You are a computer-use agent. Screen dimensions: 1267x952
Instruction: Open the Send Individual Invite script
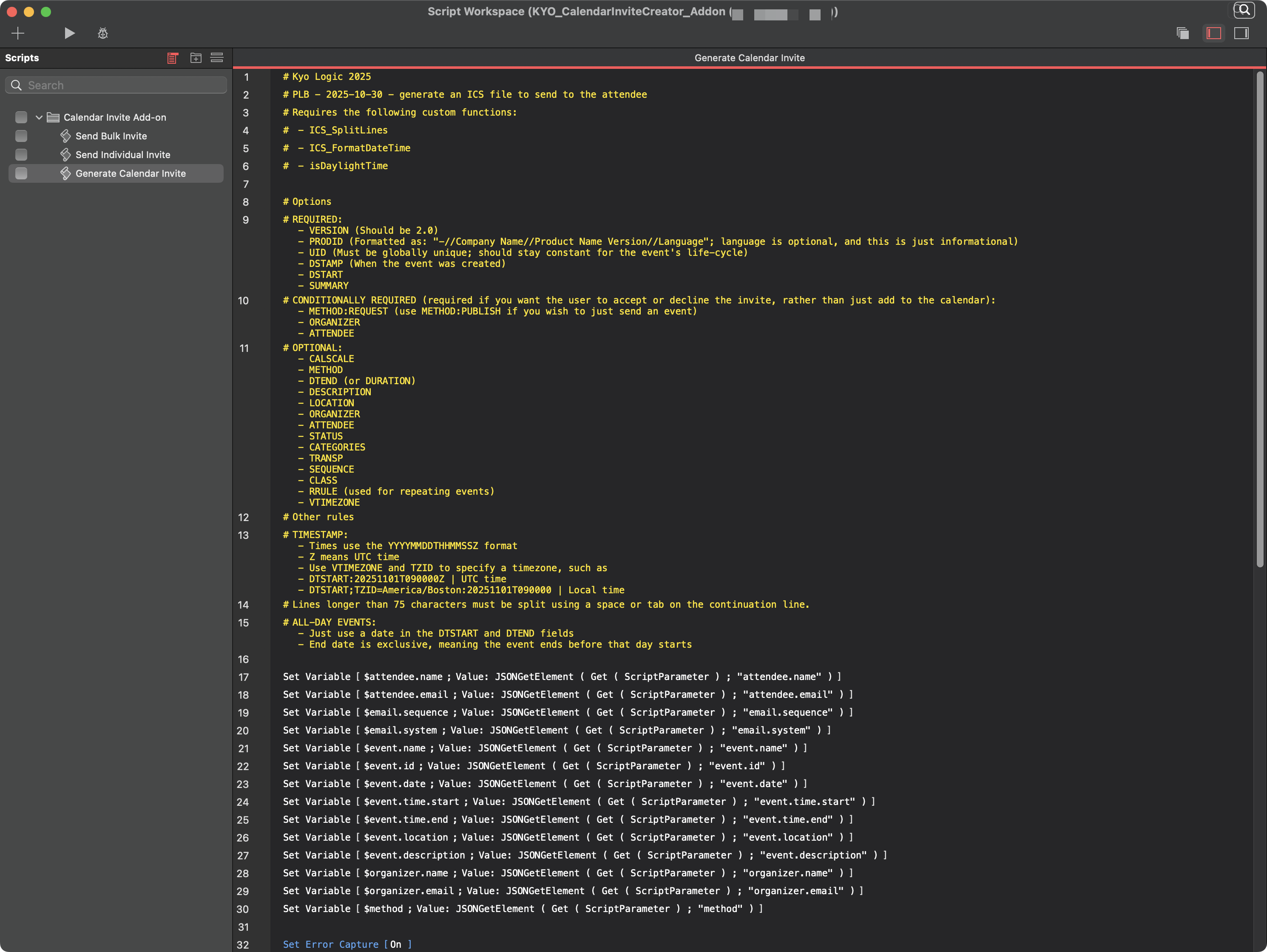pos(122,155)
